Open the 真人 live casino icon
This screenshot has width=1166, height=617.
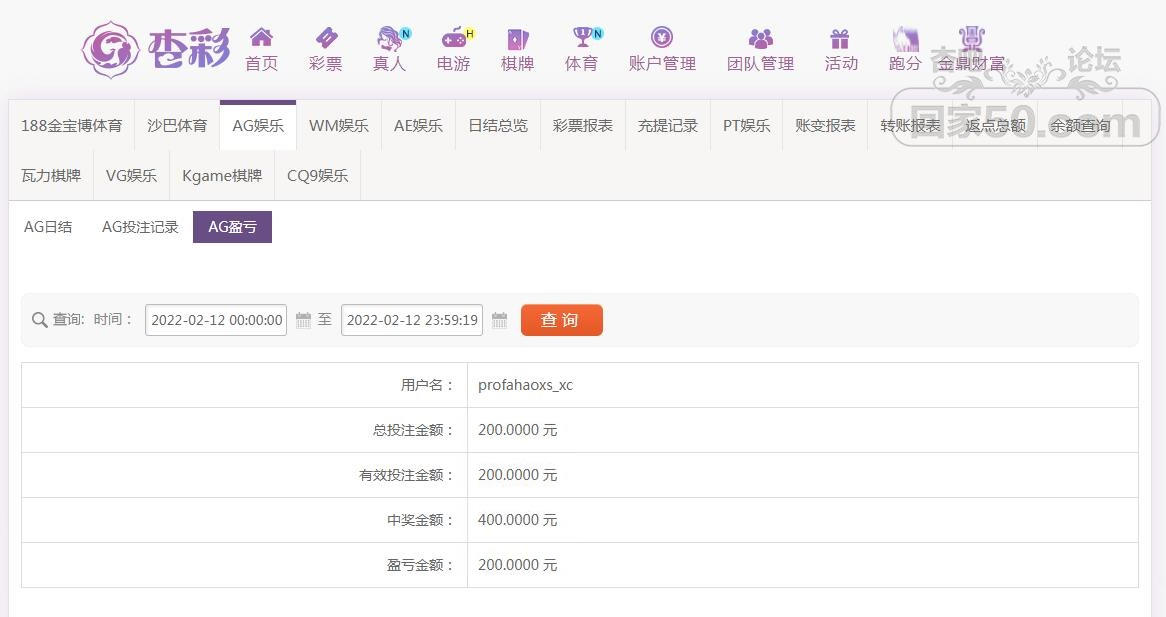[390, 37]
